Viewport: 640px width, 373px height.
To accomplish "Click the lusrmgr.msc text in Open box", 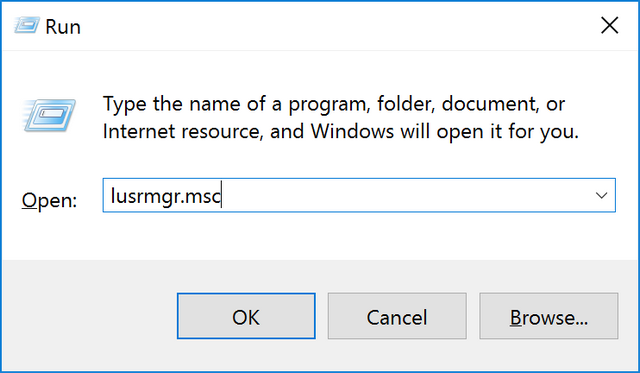I will pos(166,196).
